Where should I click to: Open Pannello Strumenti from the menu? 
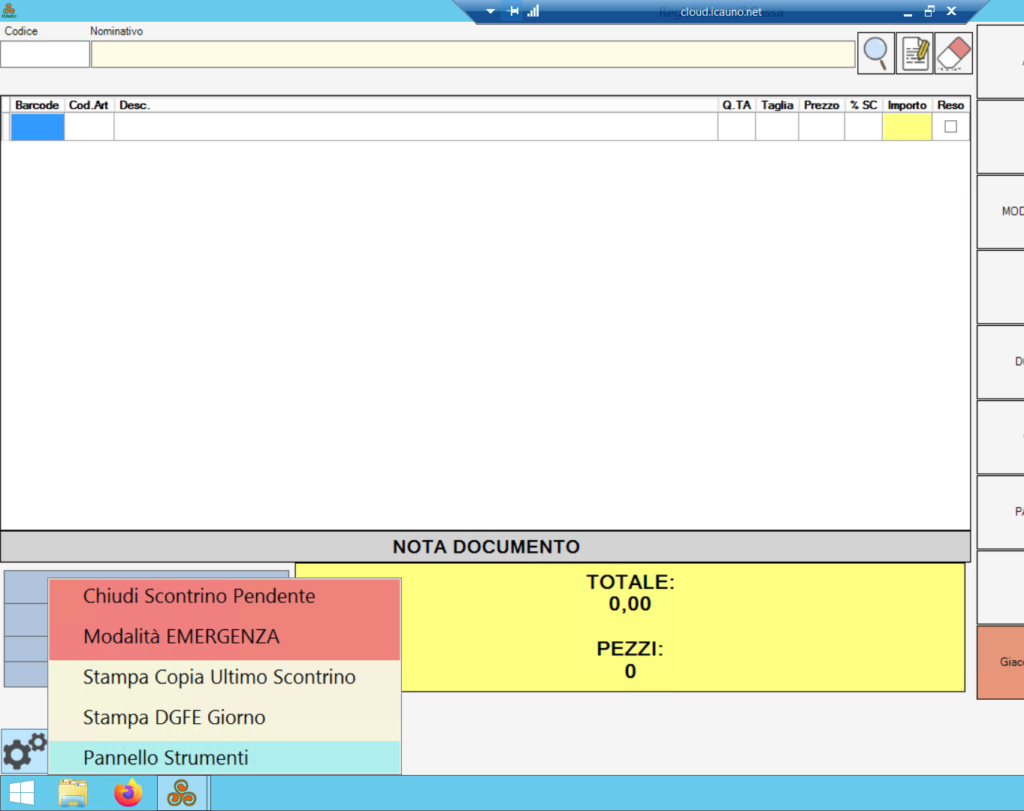[x=166, y=758]
